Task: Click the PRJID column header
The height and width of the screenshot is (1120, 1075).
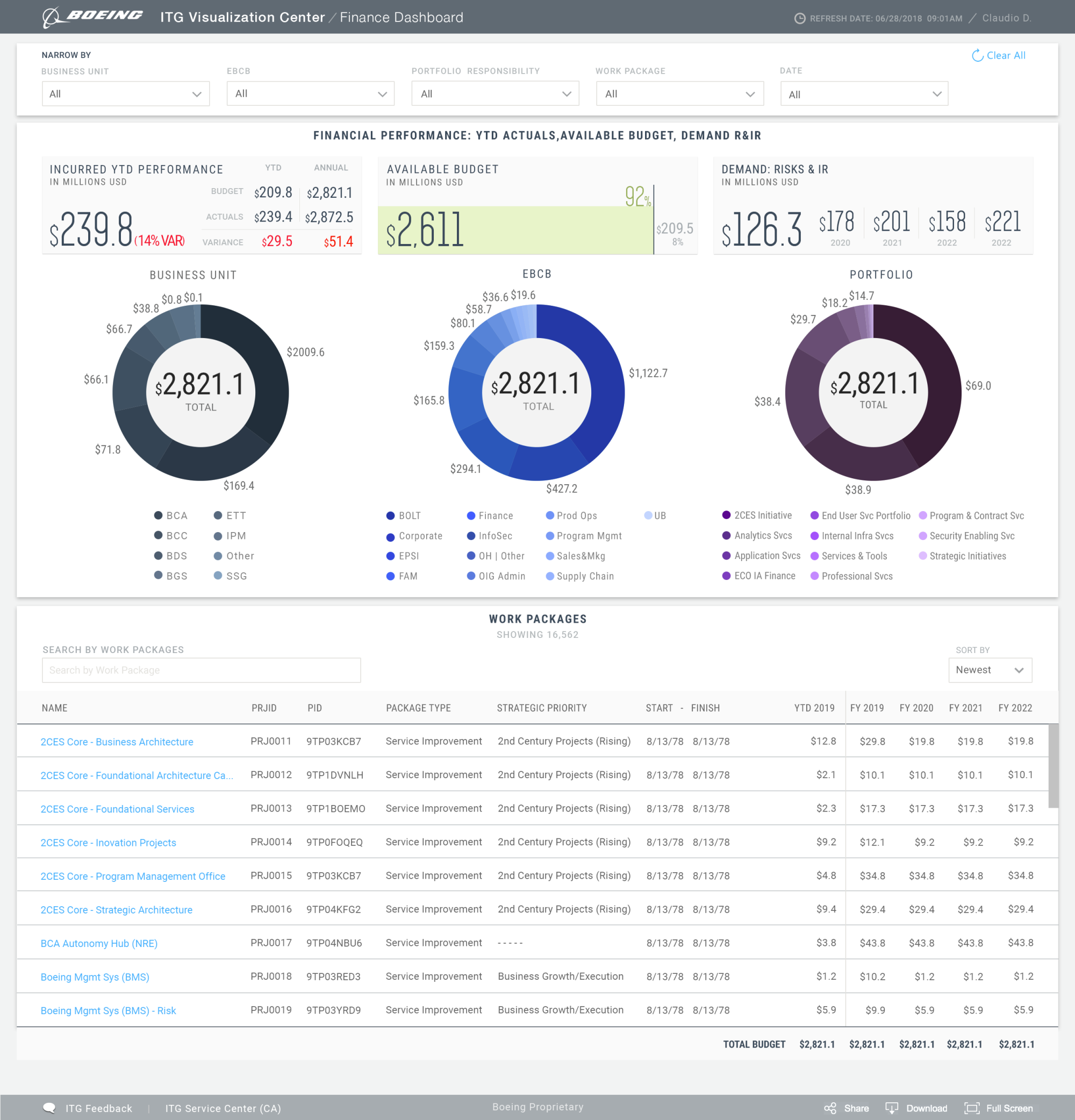Action: pyautogui.click(x=264, y=708)
